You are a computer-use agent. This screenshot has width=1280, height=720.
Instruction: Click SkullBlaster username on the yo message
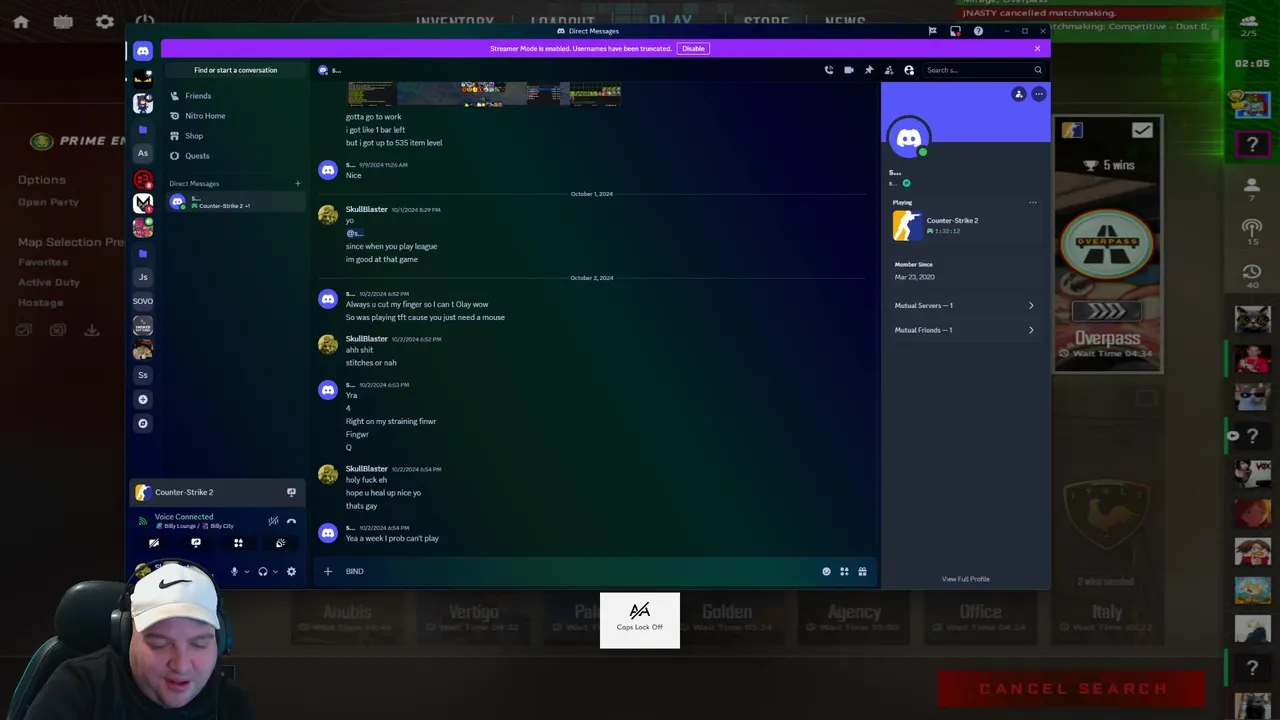point(366,209)
